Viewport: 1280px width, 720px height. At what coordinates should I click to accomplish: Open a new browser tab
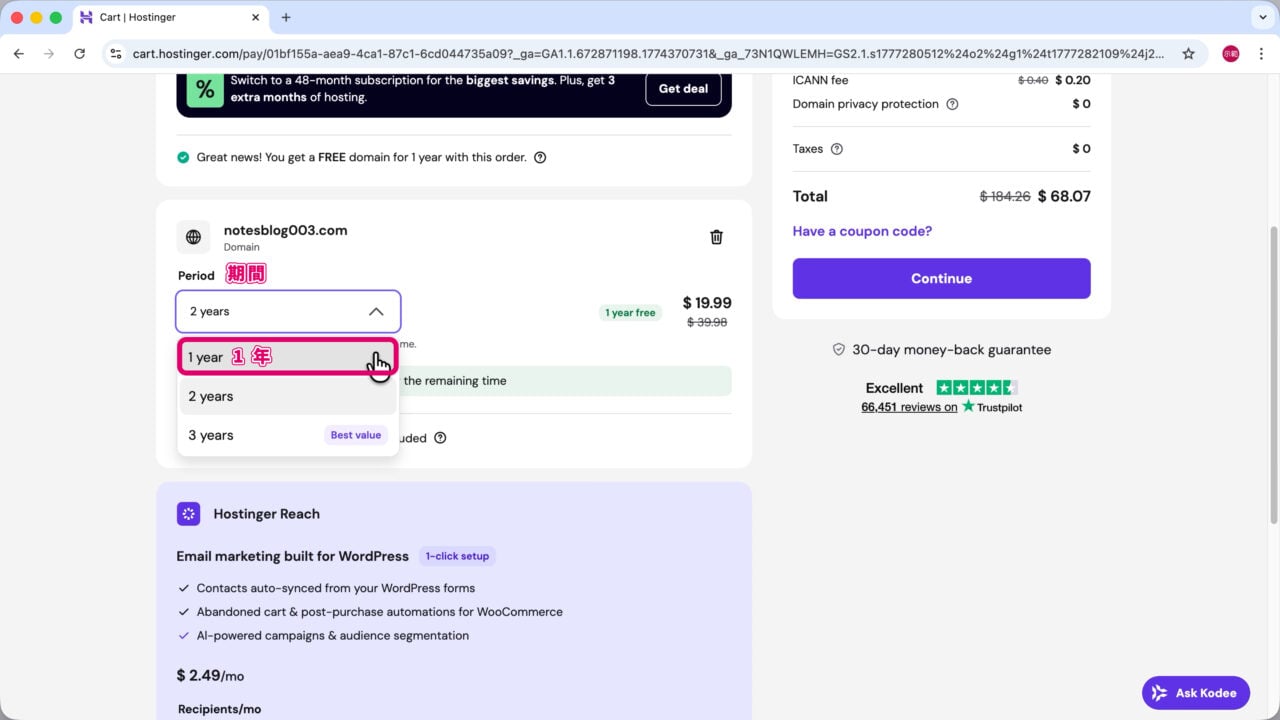click(286, 17)
